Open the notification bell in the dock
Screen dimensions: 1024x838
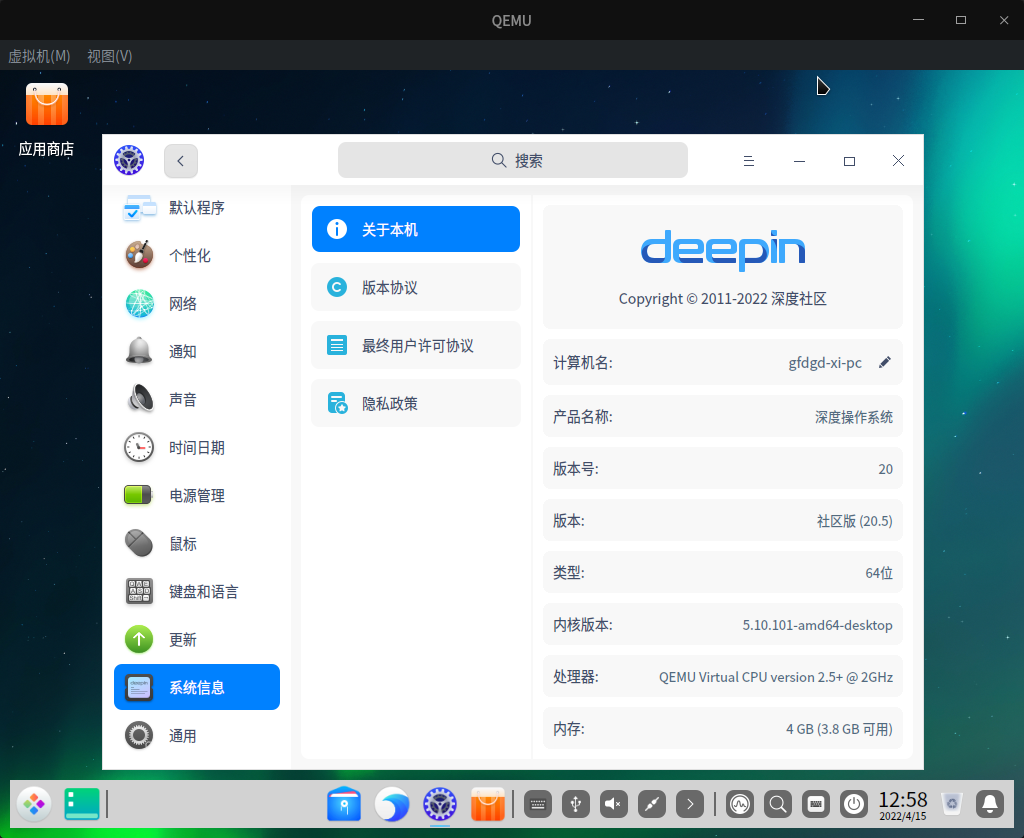click(990, 804)
